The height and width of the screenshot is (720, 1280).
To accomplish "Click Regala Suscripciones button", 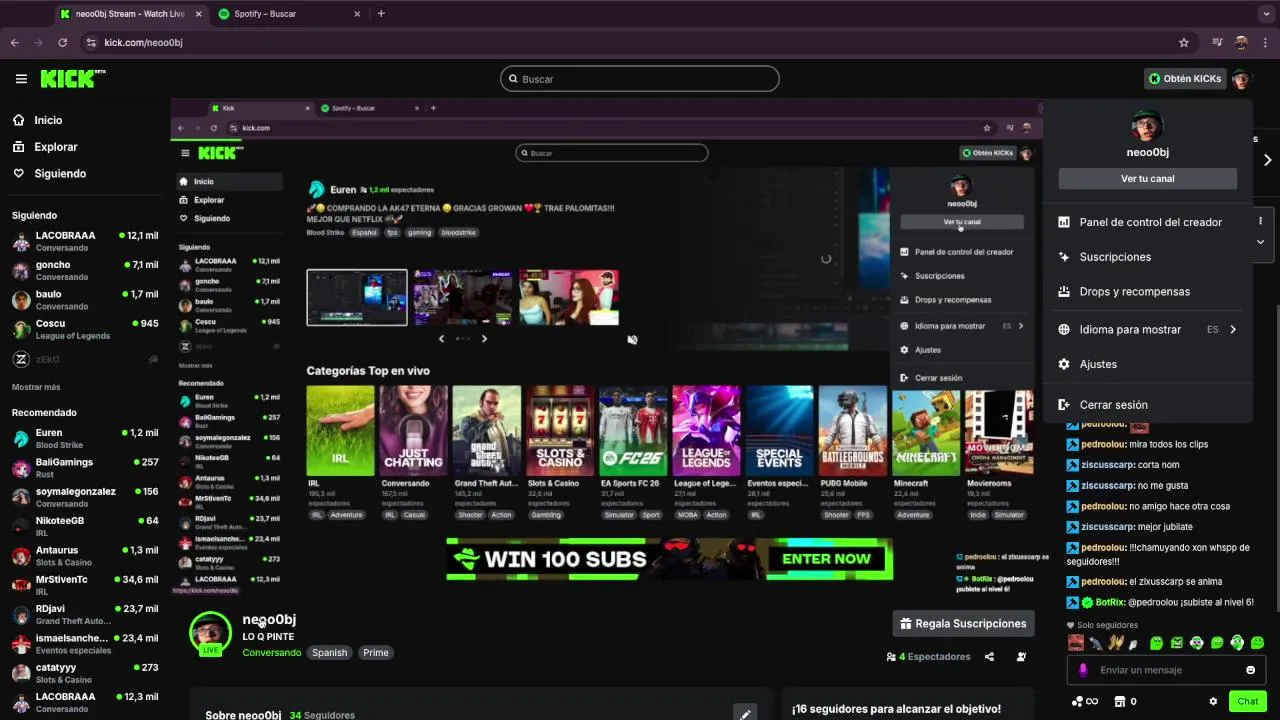I will (964, 623).
